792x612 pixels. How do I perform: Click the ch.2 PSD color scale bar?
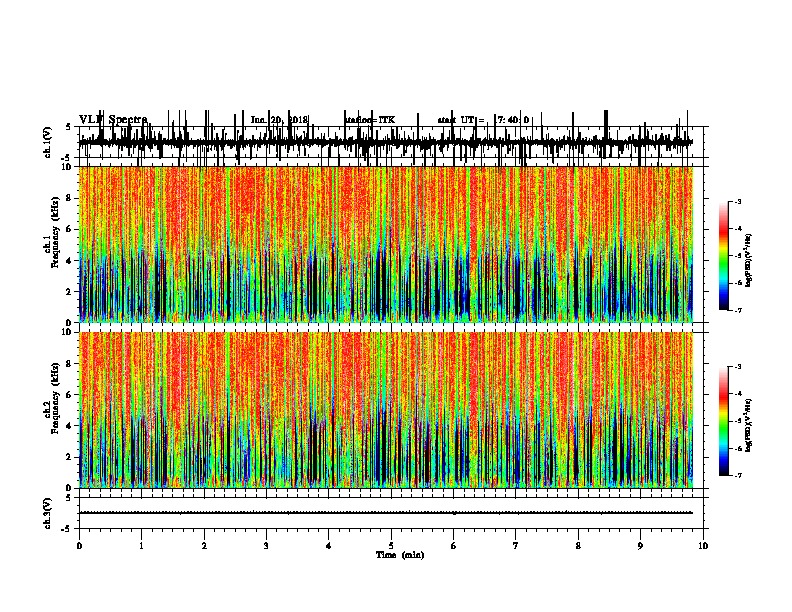coord(723,421)
